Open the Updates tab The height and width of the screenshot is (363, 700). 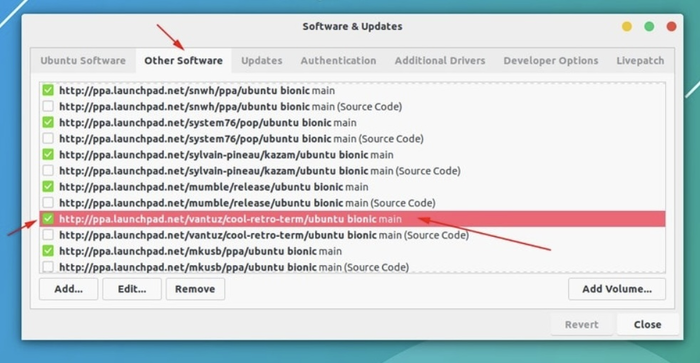(x=262, y=61)
